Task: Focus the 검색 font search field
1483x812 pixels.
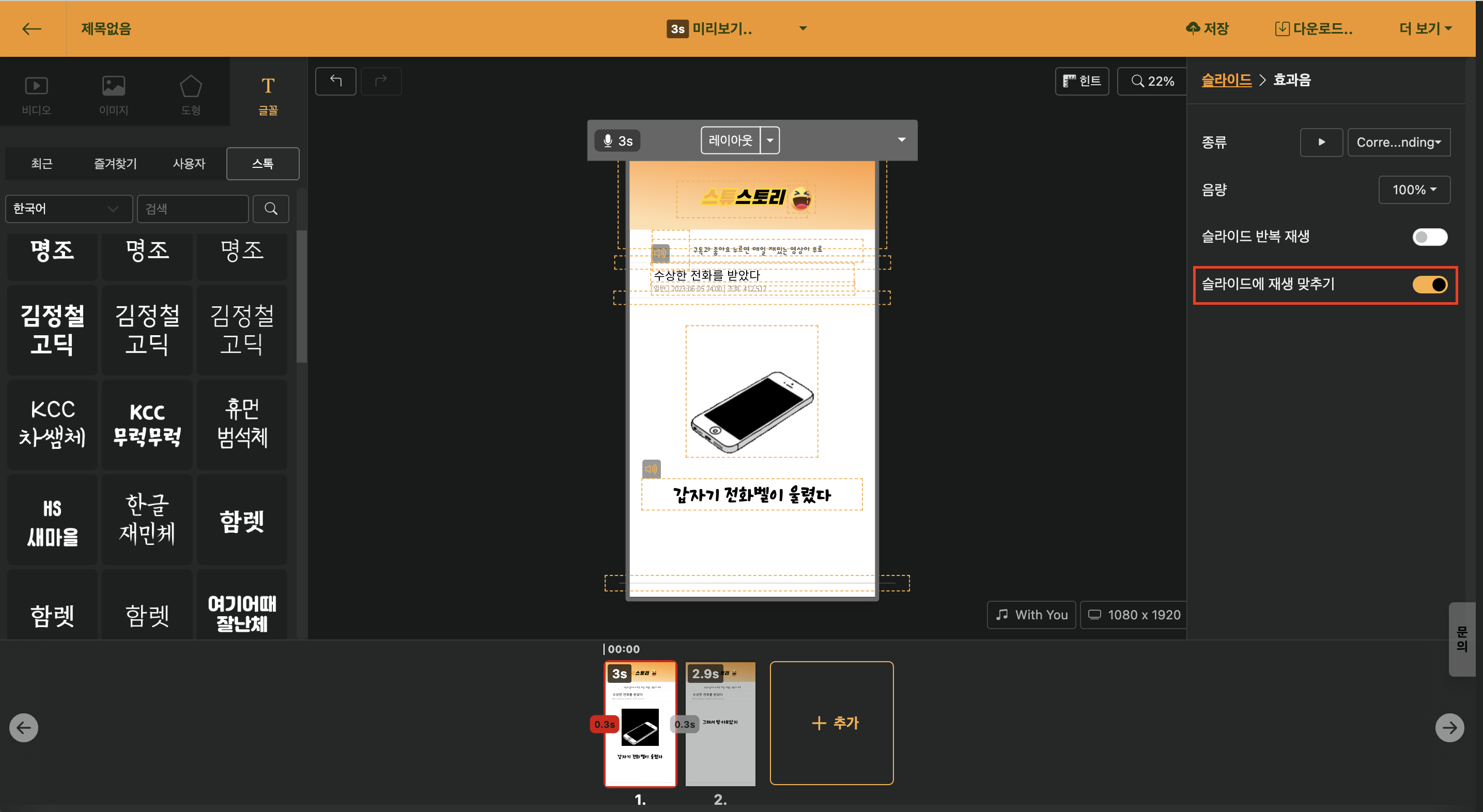Action: [x=193, y=208]
